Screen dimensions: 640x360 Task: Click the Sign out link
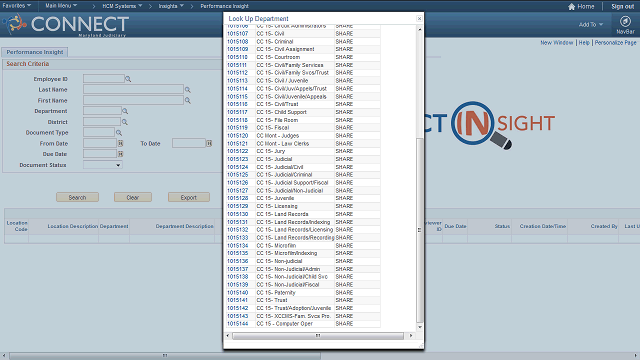pos(622,7)
